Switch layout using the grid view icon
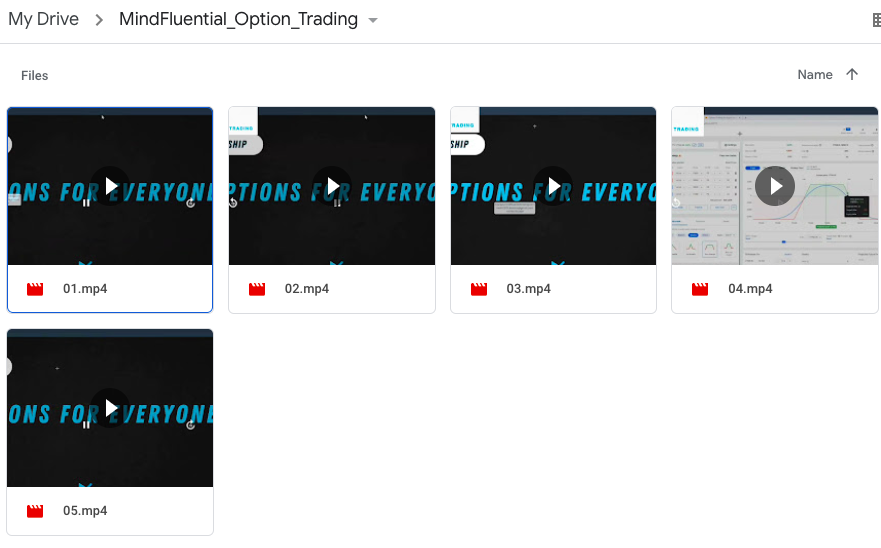 (x=876, y=20)
